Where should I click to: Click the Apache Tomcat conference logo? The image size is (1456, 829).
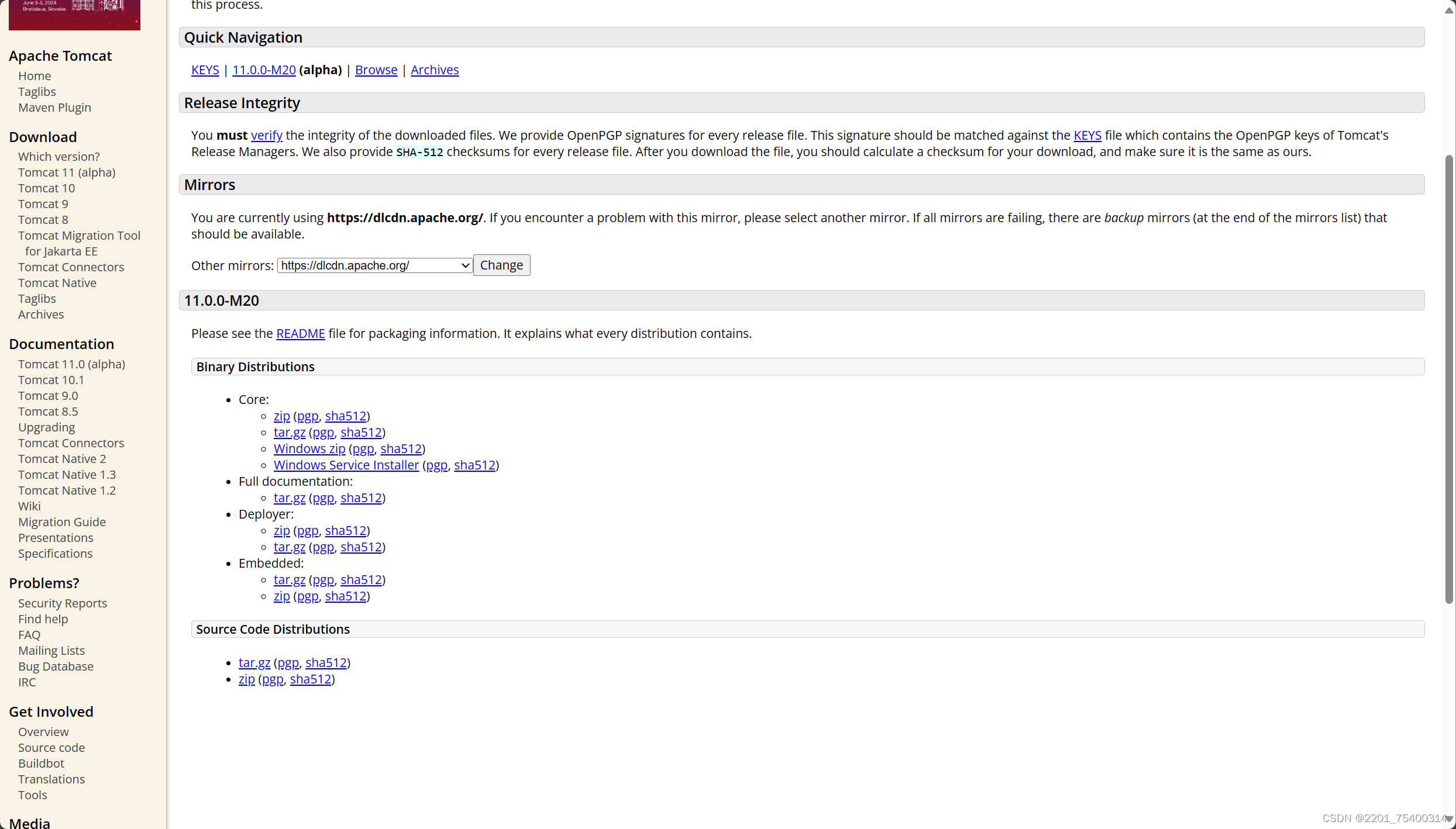click(74, 15)
